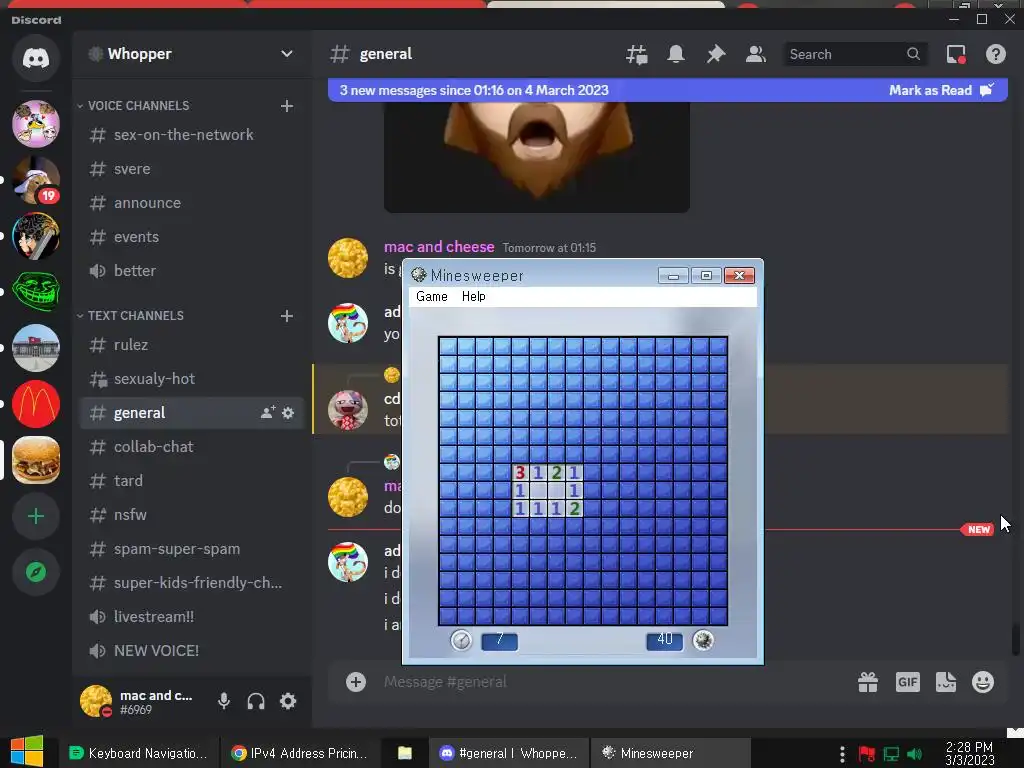This screenshot has width=1024, height=768.
Task: Join the livestream!! voice channel
Action: coord(191,616)
